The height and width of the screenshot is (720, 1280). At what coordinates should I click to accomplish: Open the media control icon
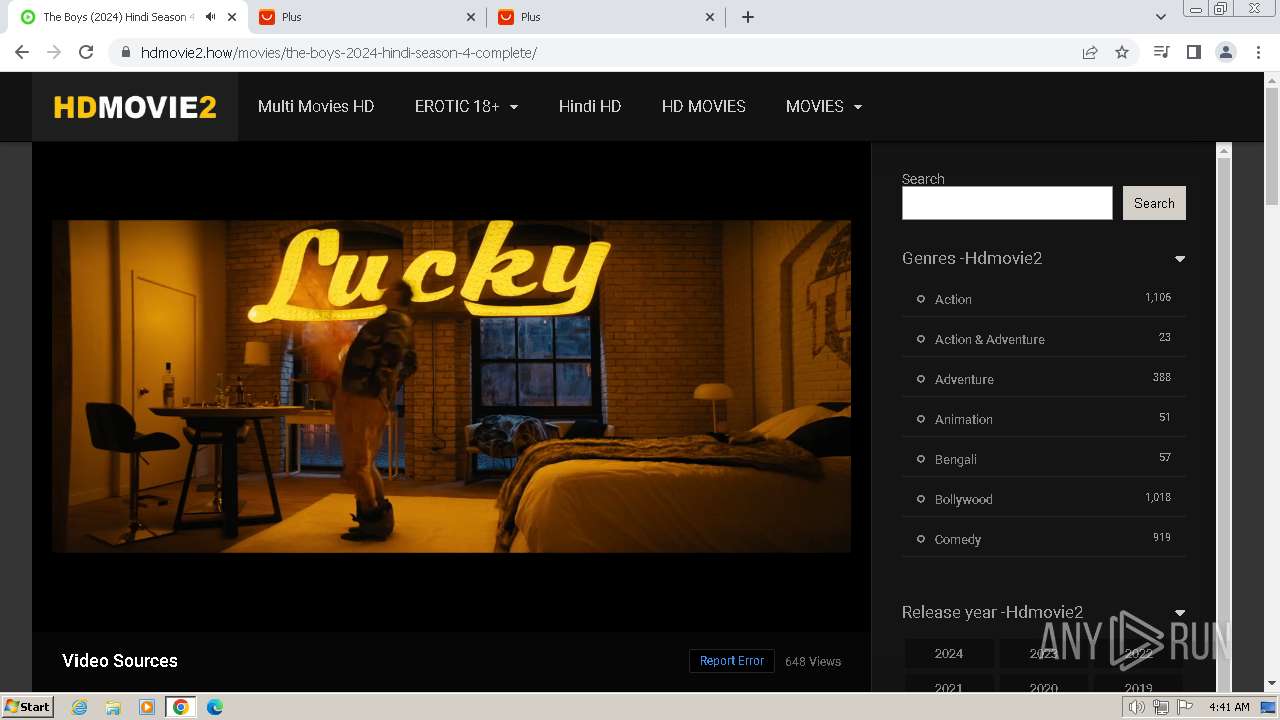(1161, 52)
